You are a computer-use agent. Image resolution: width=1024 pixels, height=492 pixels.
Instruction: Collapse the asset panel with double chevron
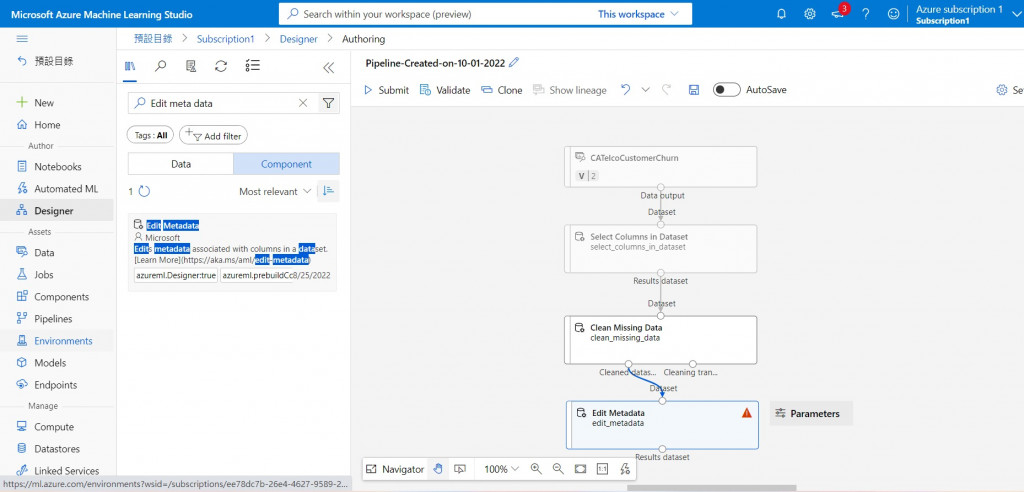pyautogui.click(x=328, y=67)
